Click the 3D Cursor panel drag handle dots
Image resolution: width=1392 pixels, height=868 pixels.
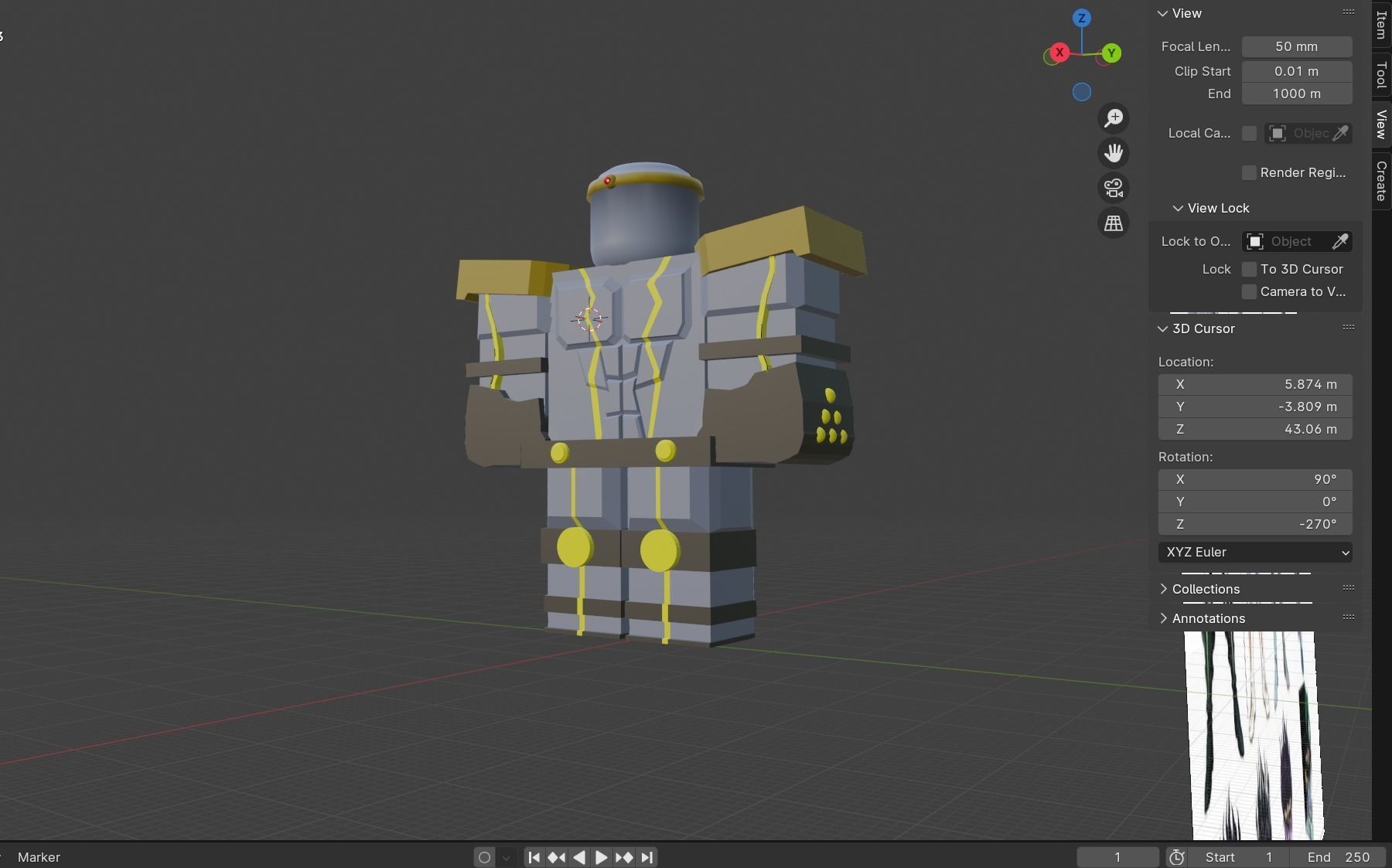[x=1349, y=327]
